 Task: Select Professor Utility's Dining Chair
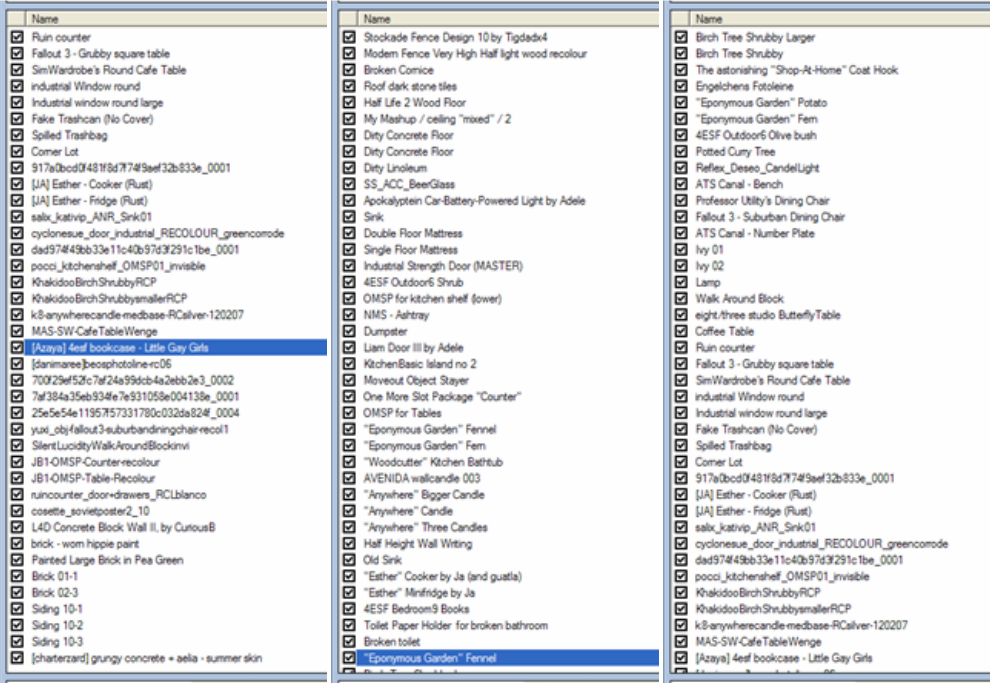[x=763, y=201]
